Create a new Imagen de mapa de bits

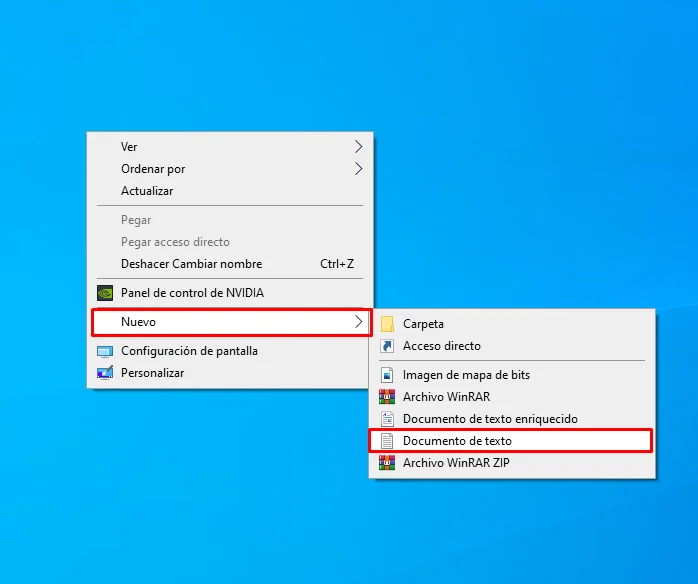click(x=512, y=375)
